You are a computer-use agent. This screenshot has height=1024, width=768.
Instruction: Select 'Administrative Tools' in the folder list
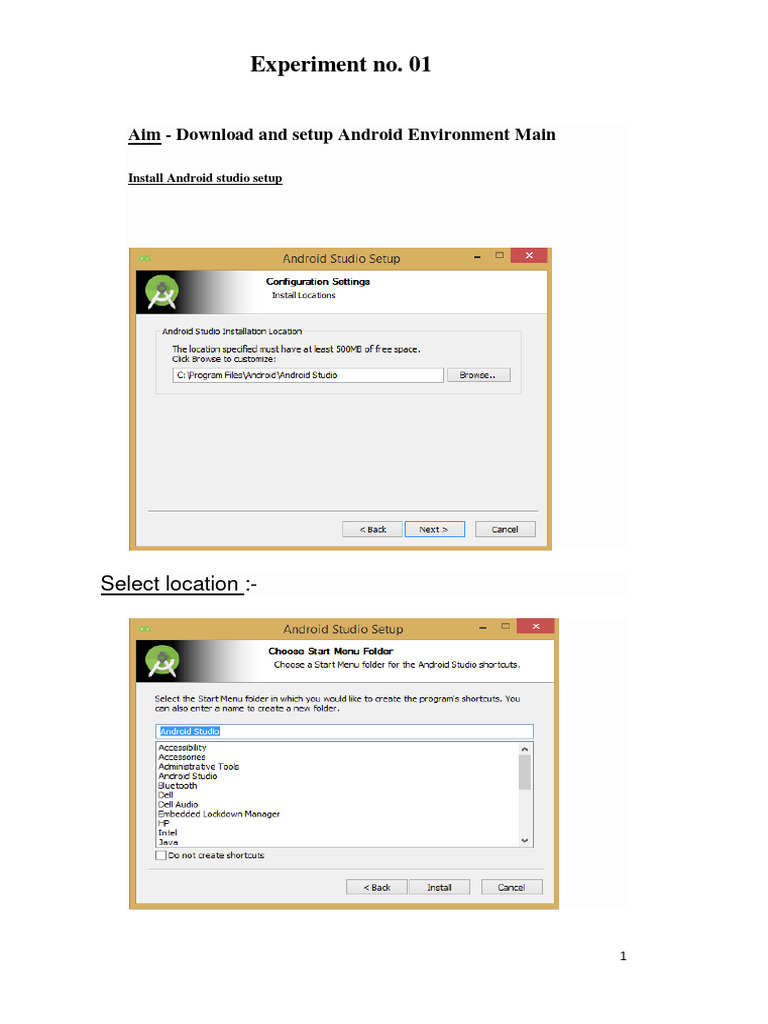tap(199, 767)
